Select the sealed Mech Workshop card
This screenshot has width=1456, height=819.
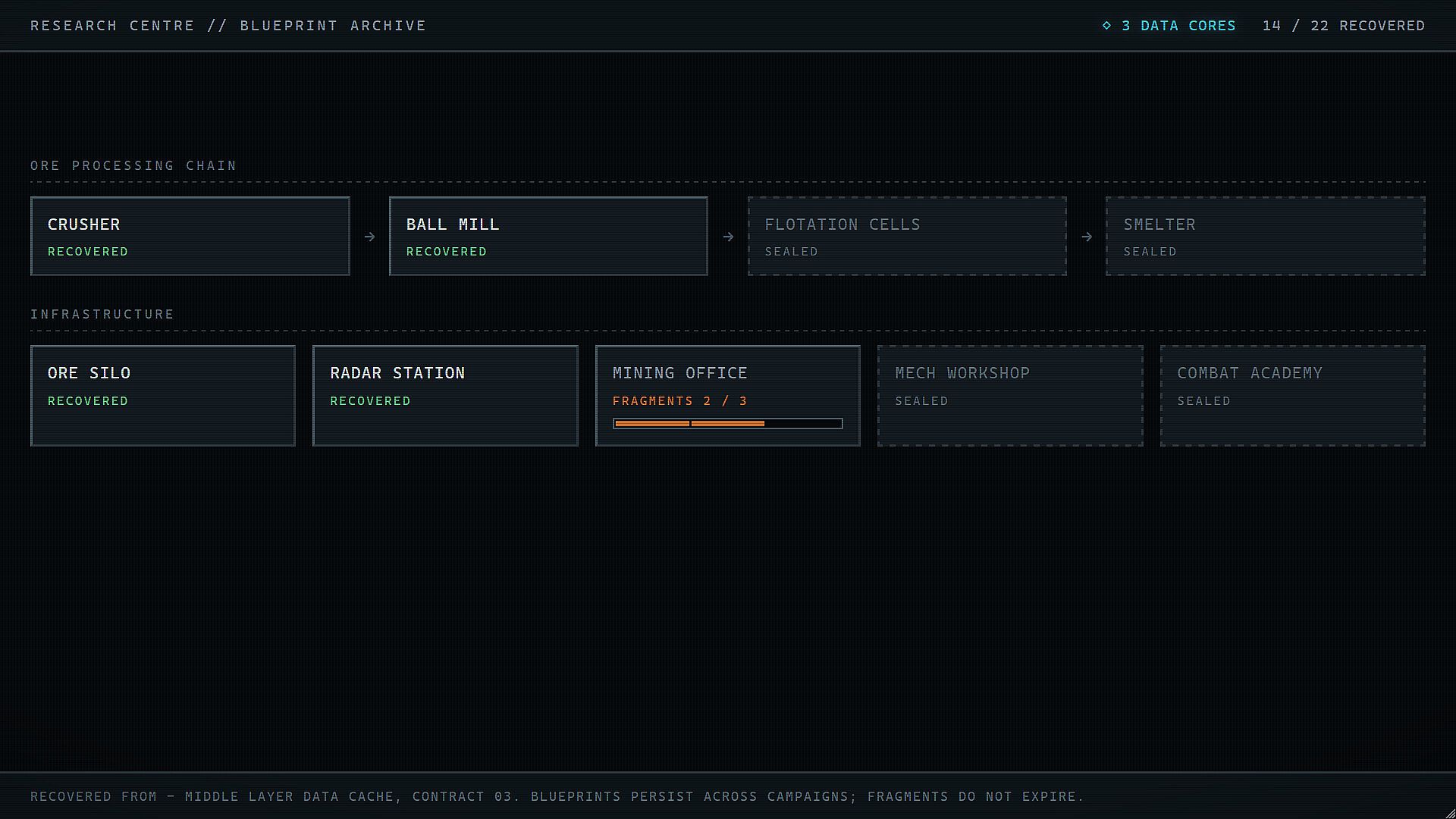coord(1010,396)
